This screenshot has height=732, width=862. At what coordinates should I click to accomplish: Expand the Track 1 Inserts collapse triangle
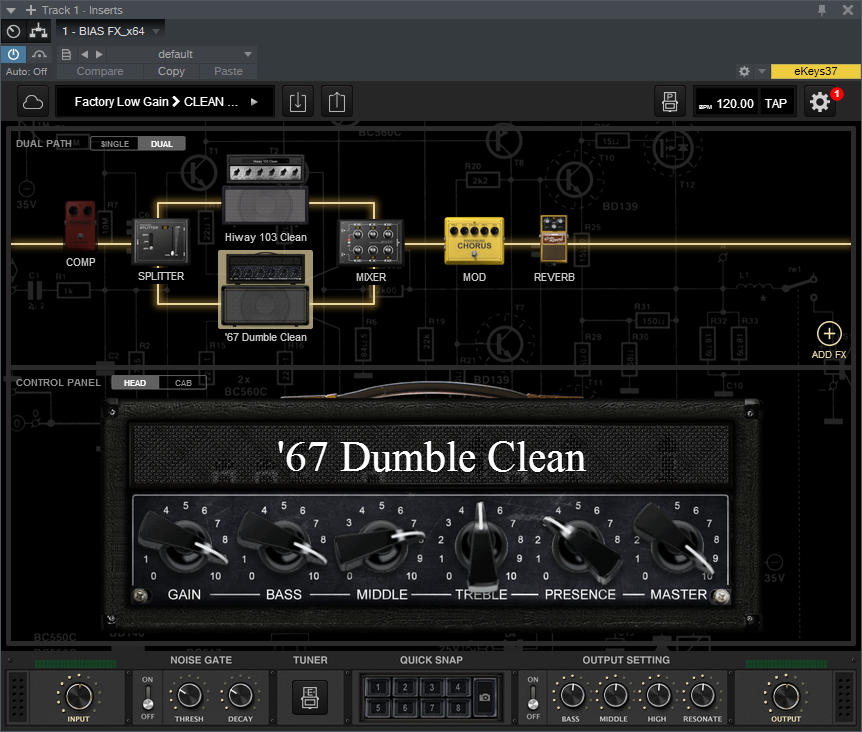10,10
